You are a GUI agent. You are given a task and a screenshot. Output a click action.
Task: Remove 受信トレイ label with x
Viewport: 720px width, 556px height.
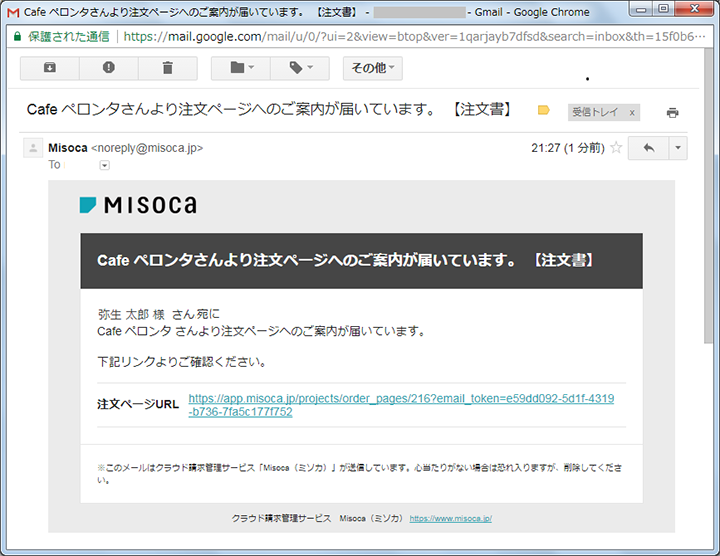(x=632, y=112)
